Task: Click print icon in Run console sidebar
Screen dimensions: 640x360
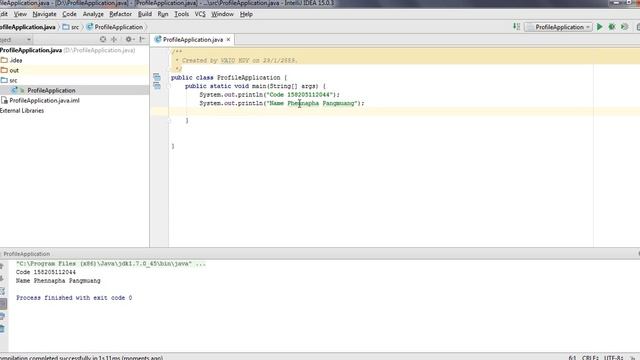Action: 2,316
